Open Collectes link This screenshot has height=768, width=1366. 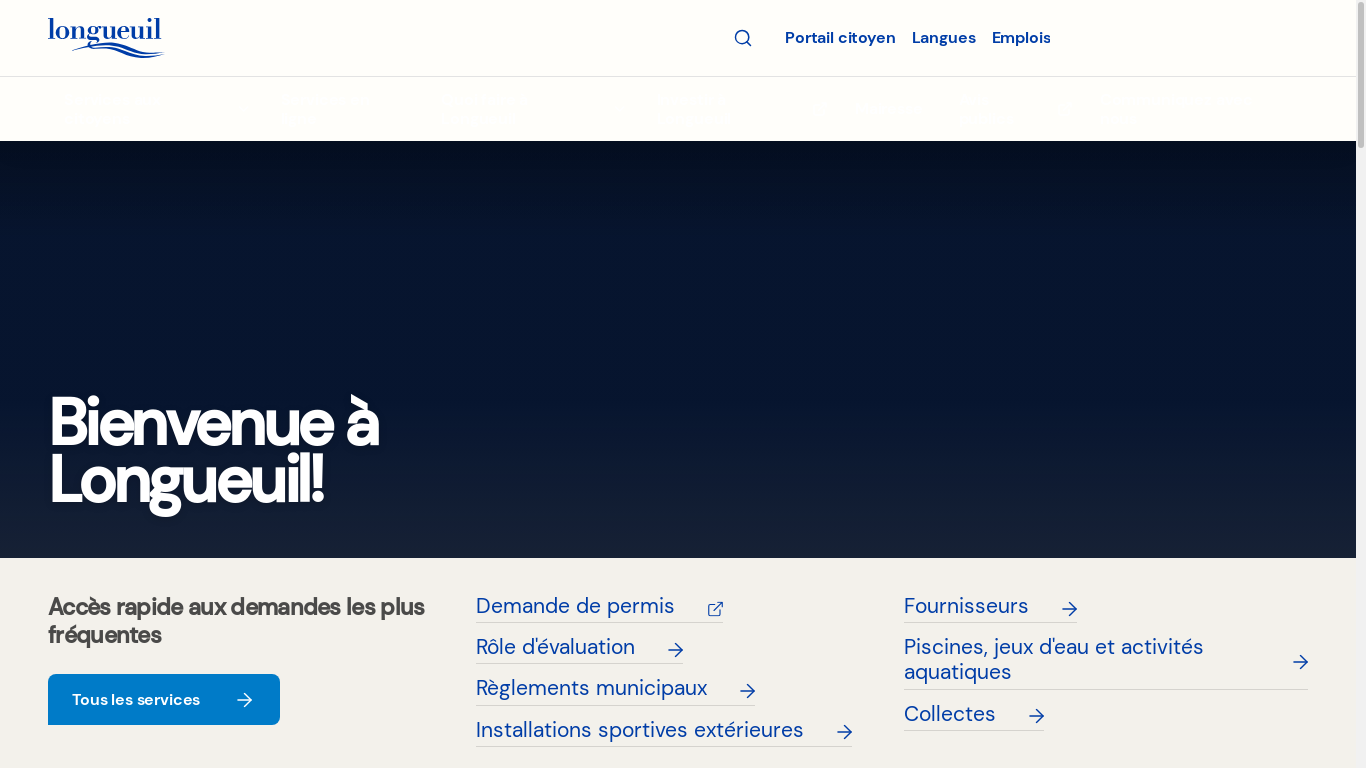974,715
